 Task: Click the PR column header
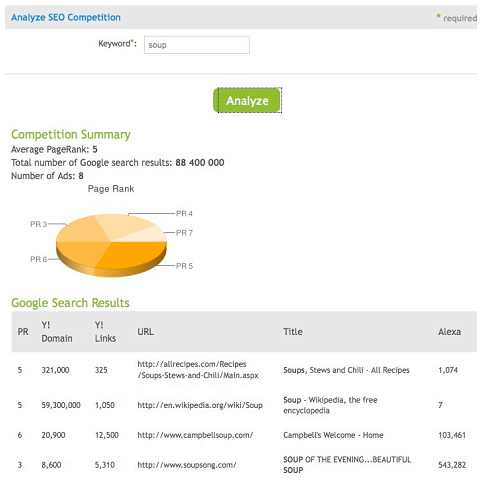23,332
